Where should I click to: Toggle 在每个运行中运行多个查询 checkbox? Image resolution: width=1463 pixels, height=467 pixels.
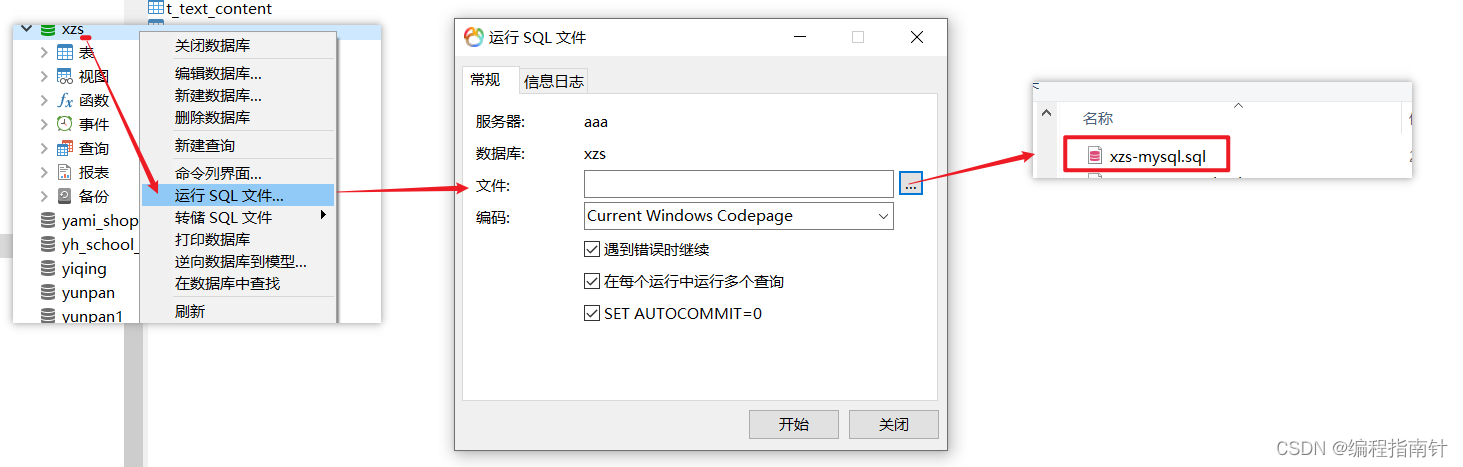tap(591, 282)
